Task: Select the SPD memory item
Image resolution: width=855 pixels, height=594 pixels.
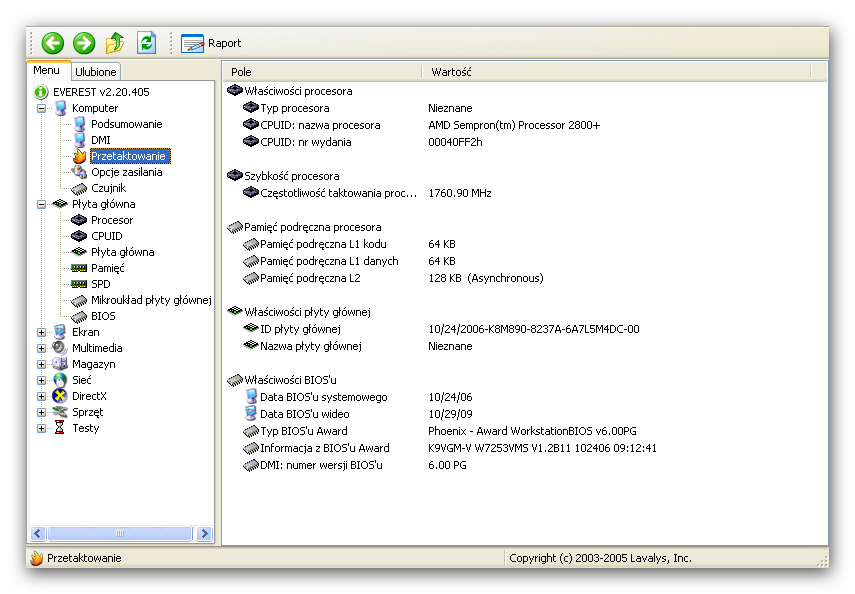Action: point(100,284)
